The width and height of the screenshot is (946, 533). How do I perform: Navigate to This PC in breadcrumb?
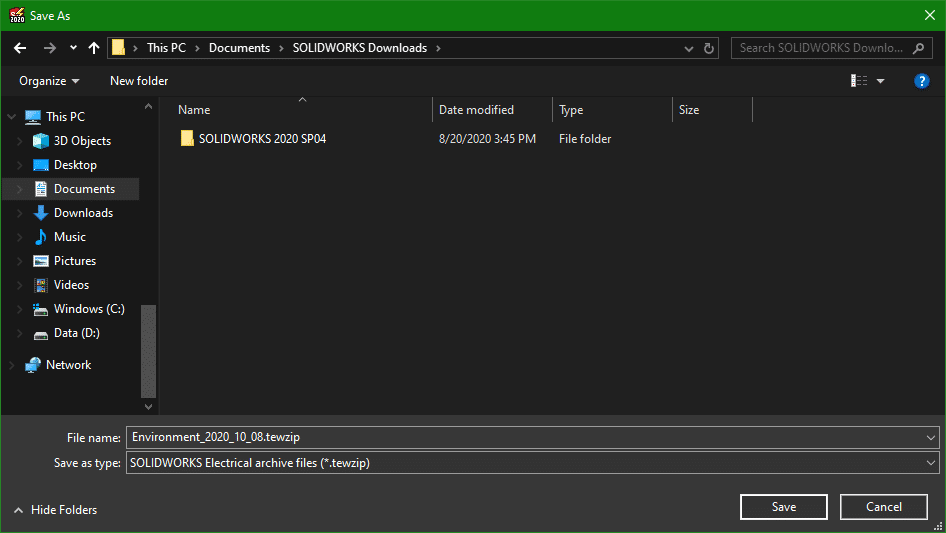click(167, 48)
